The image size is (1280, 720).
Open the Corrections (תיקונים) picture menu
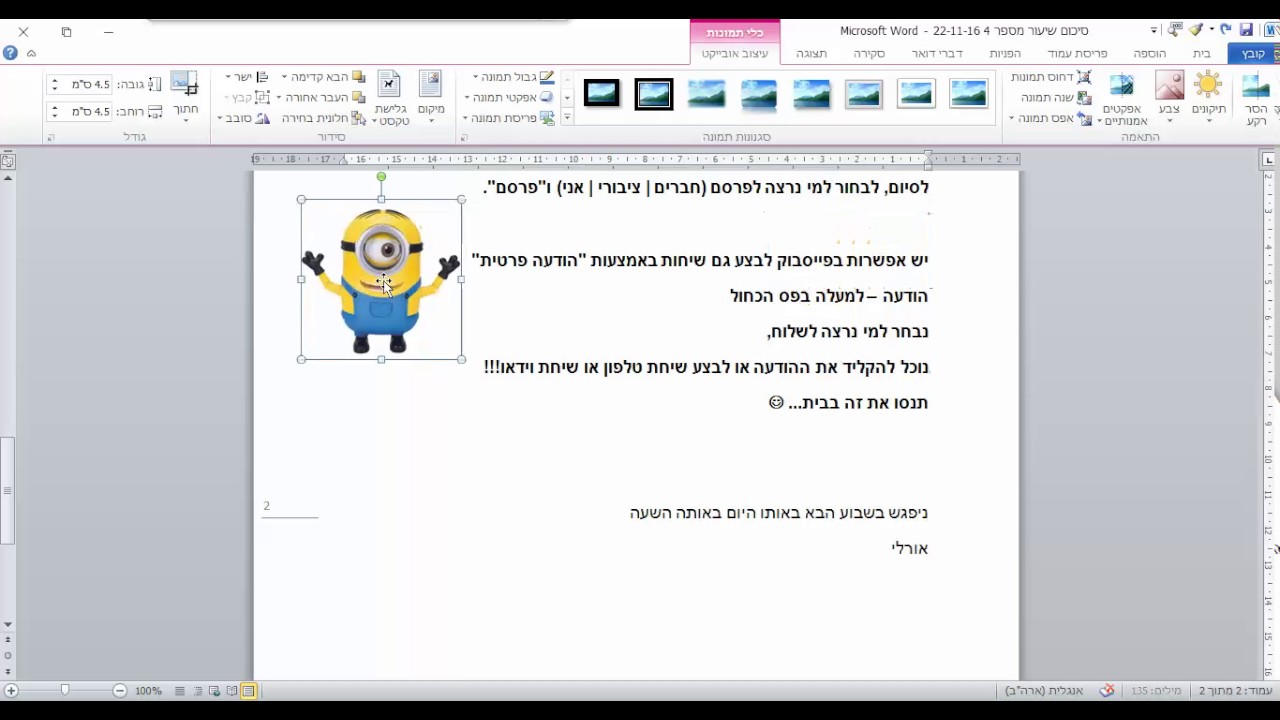pyautogui.click(x=1208, y=98)
